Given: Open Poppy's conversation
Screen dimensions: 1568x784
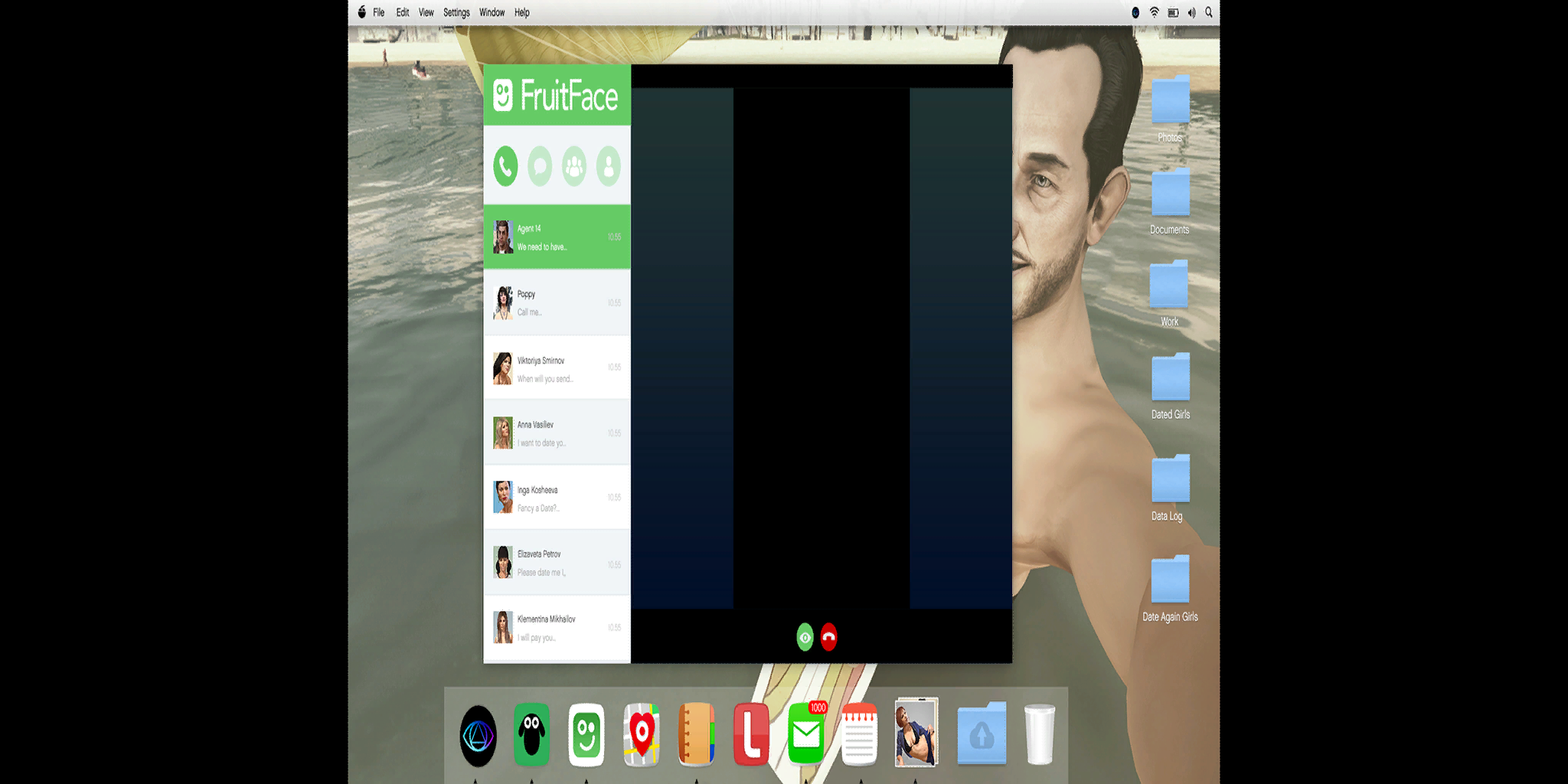Looking at the screenshot, I should point(557,302).
